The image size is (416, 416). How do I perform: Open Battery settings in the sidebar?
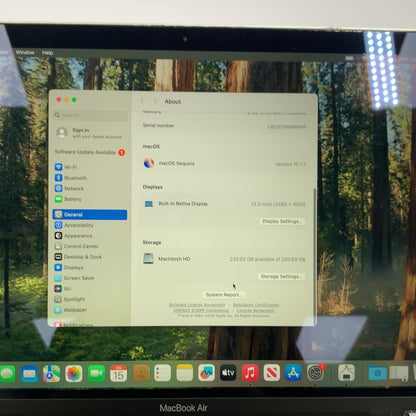68,199
